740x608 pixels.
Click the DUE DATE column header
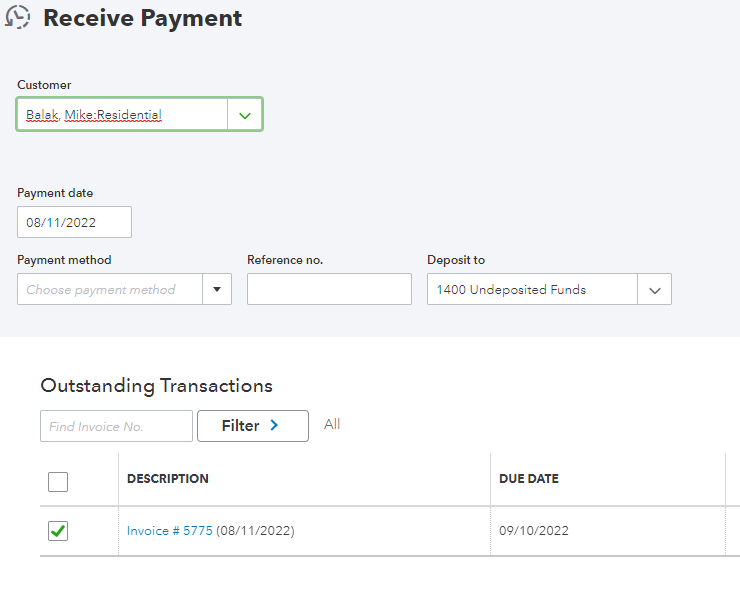(529, 479)
